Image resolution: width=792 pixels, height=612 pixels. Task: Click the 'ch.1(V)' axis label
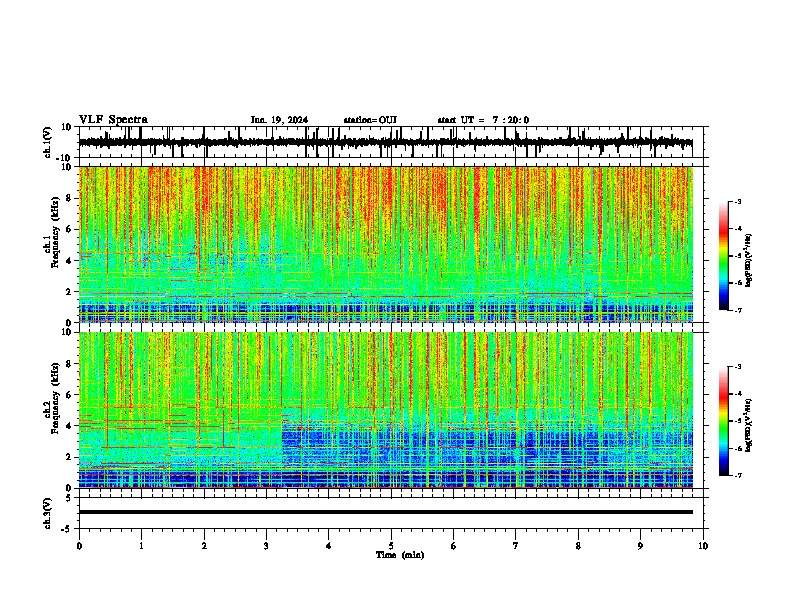(48, 142)
